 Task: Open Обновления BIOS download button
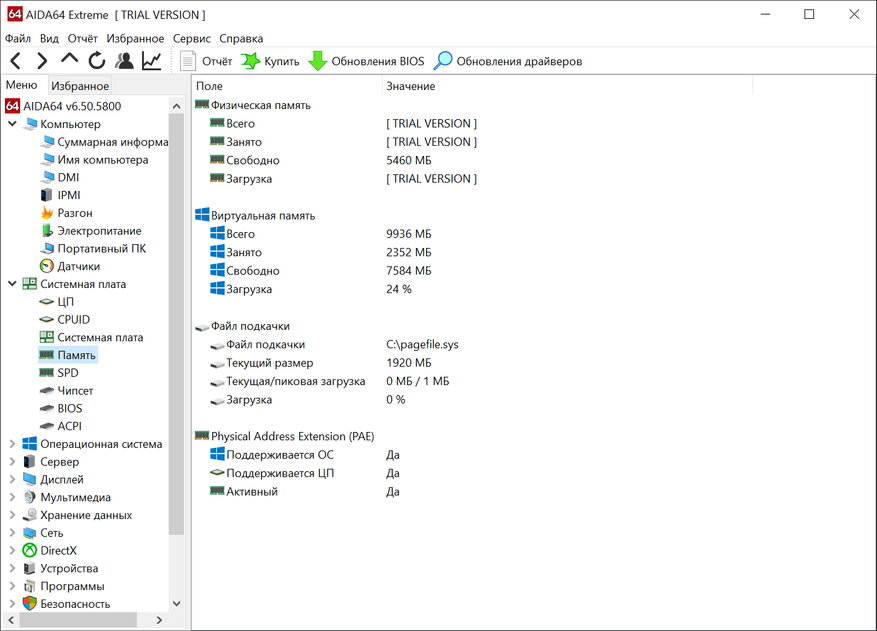pyautogui.click(x=366, y=61)
